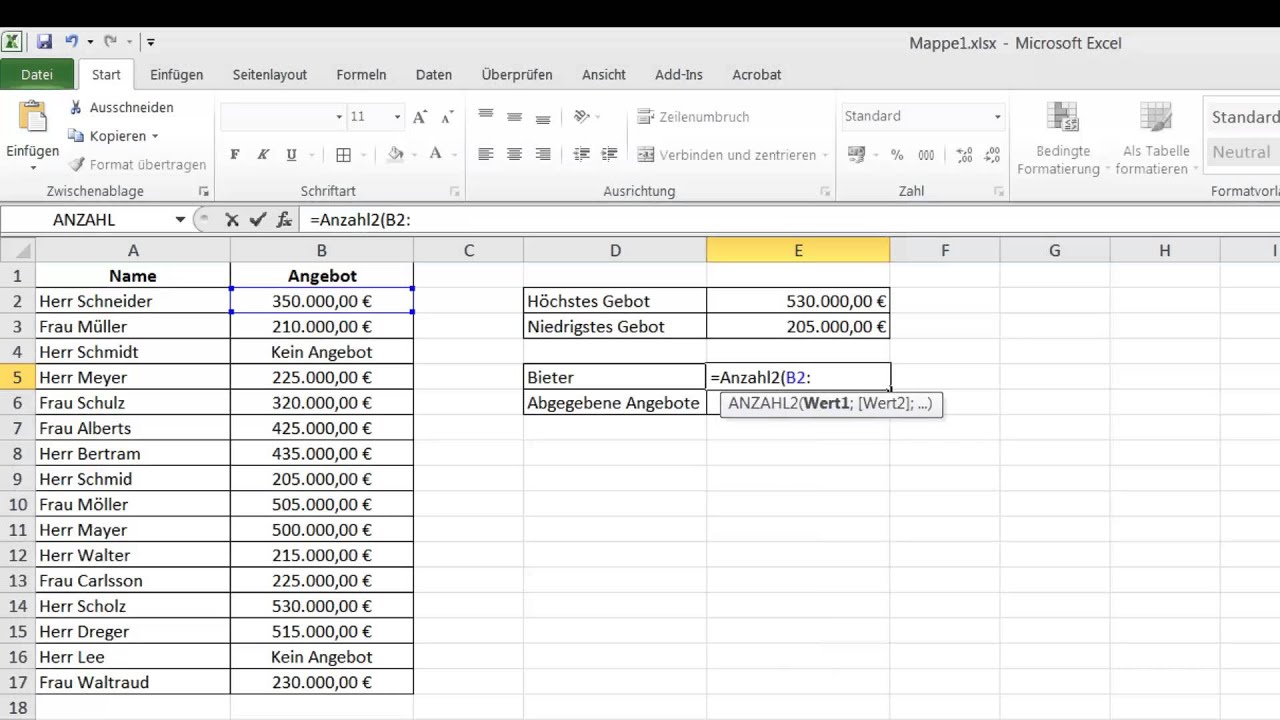
Task: Select column C header
Action: pos(468,251)
